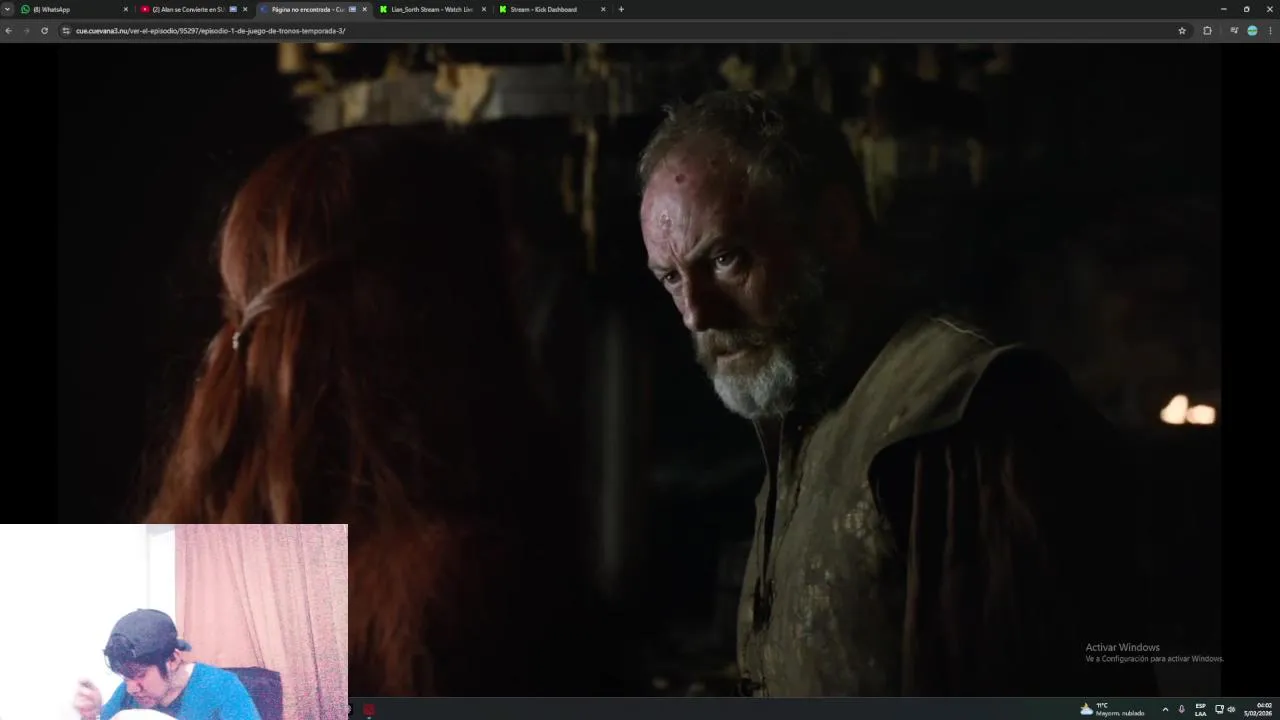
Task: Click the video player to pause playback
Action: point(640,370)
